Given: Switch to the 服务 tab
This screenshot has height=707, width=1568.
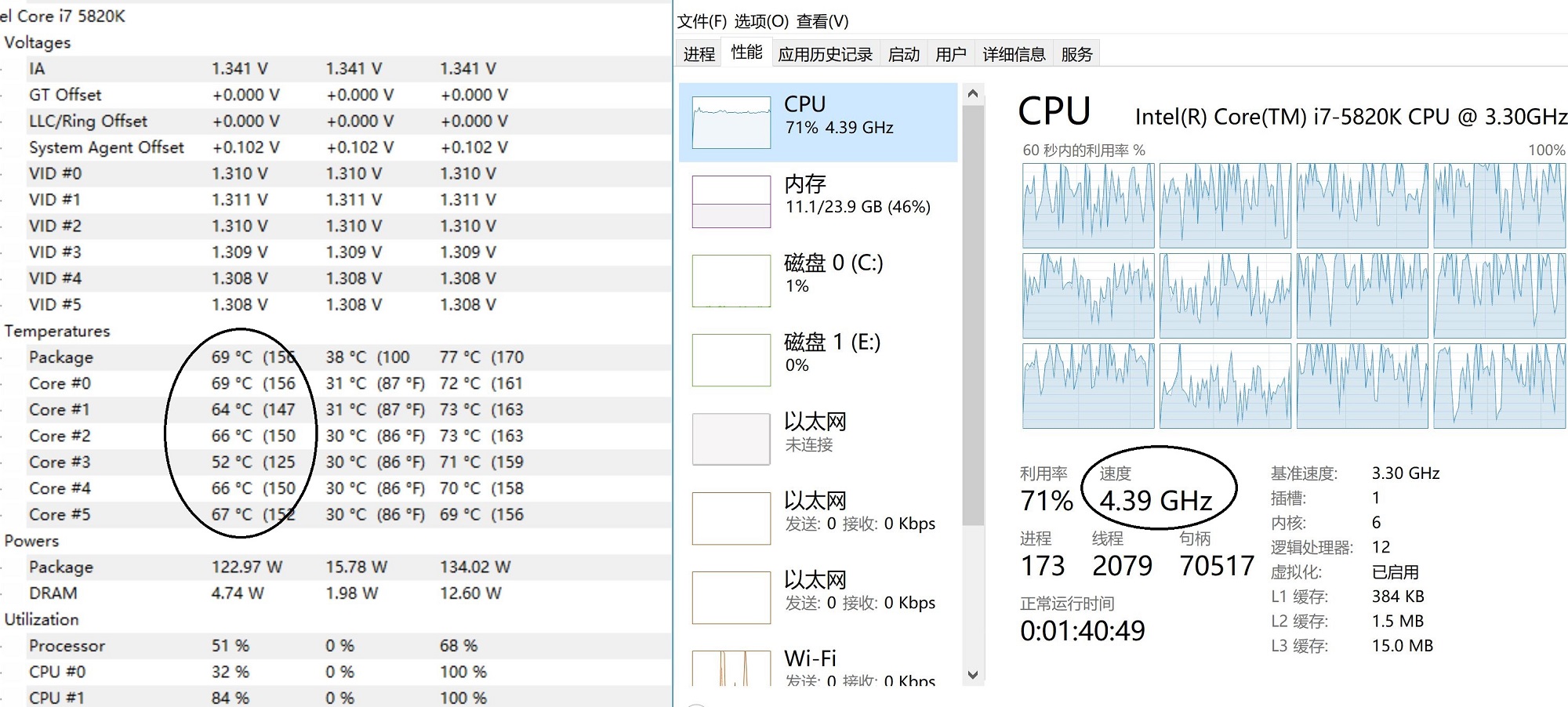Looking at the screenshot, I should [1076, 53].
